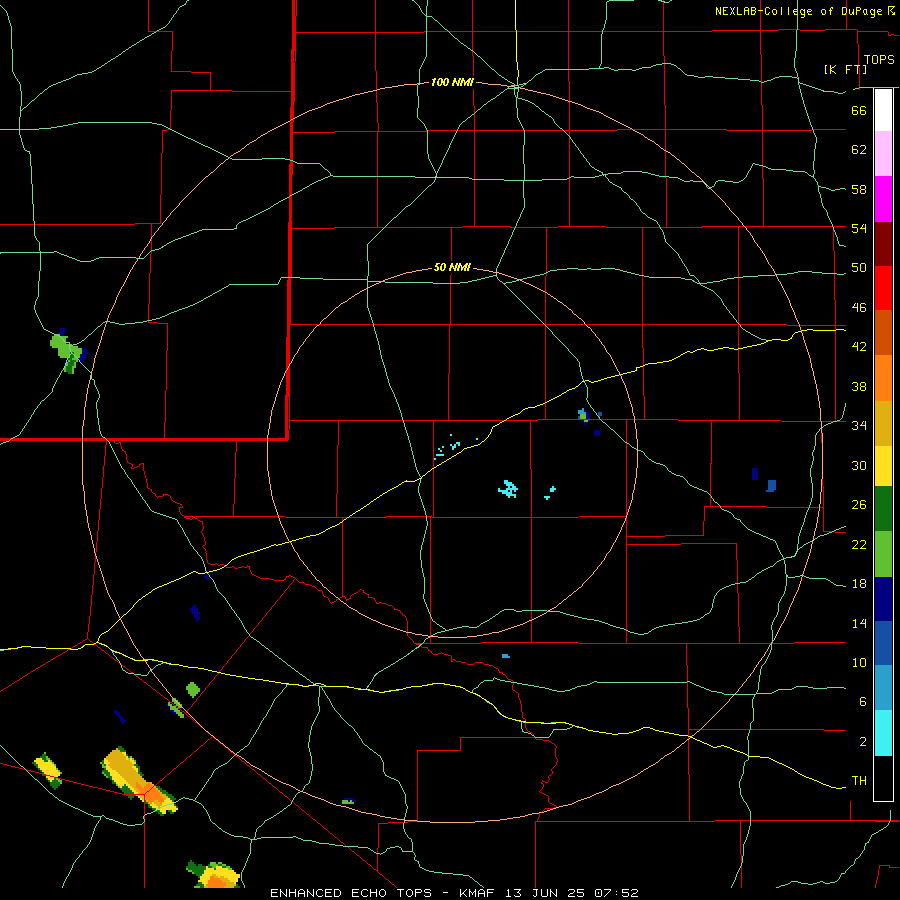This screenshot has width=900, height=900.
Task: Select the dark green legend swatch
Action: click(x=883, y=509)
